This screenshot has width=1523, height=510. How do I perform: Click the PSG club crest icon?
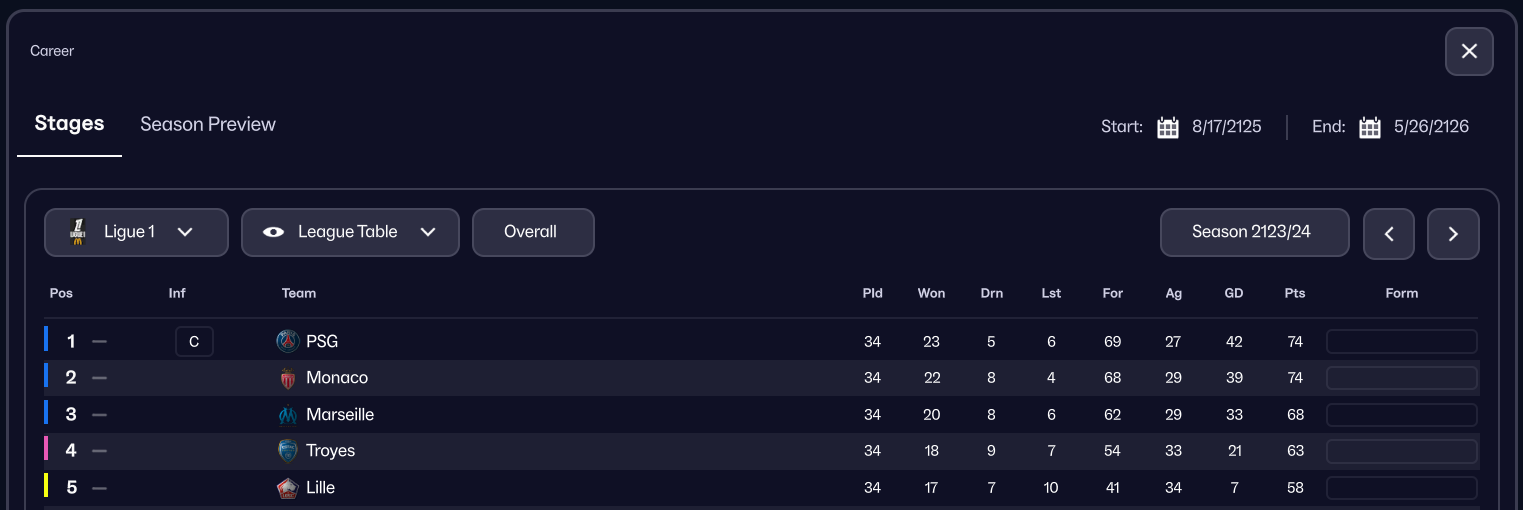coord(288,342)
